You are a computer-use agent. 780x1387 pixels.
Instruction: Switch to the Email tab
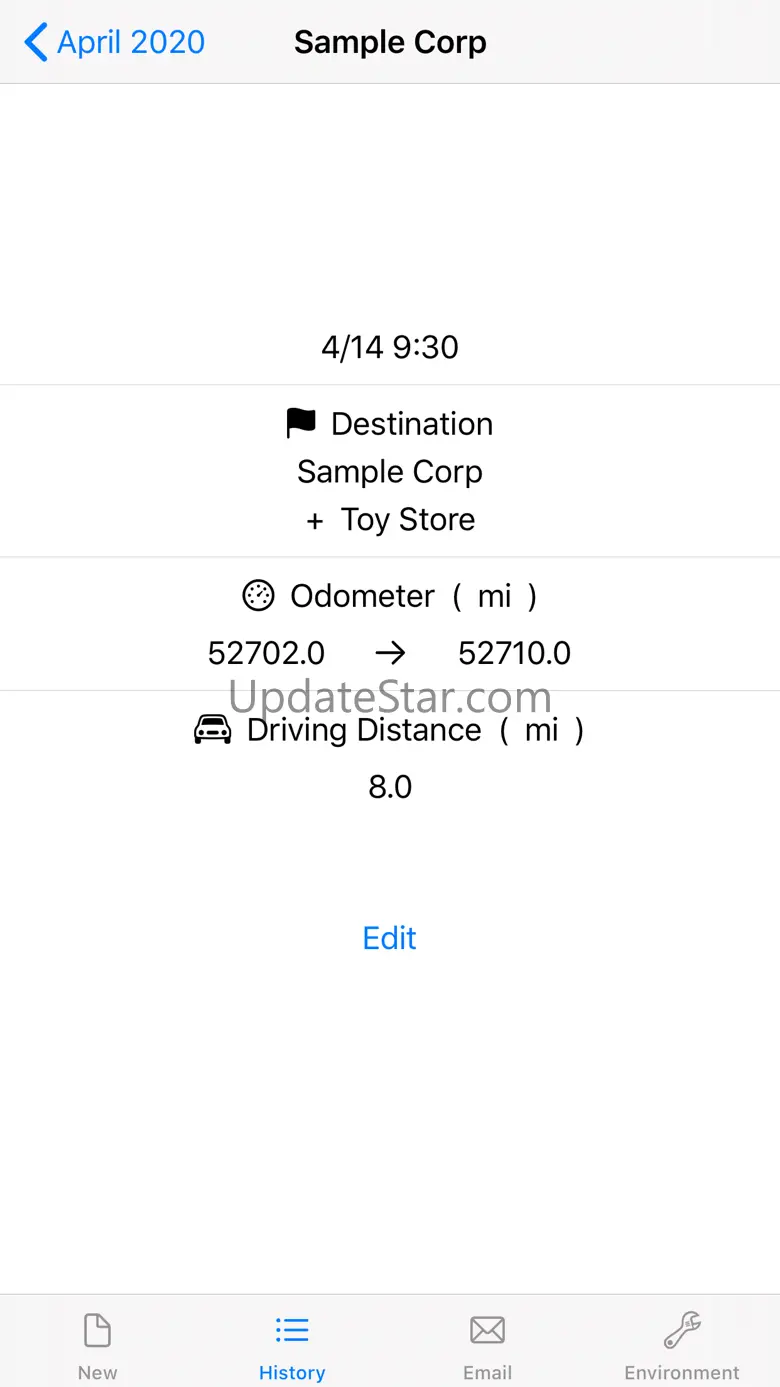(x=487, y=1345)
